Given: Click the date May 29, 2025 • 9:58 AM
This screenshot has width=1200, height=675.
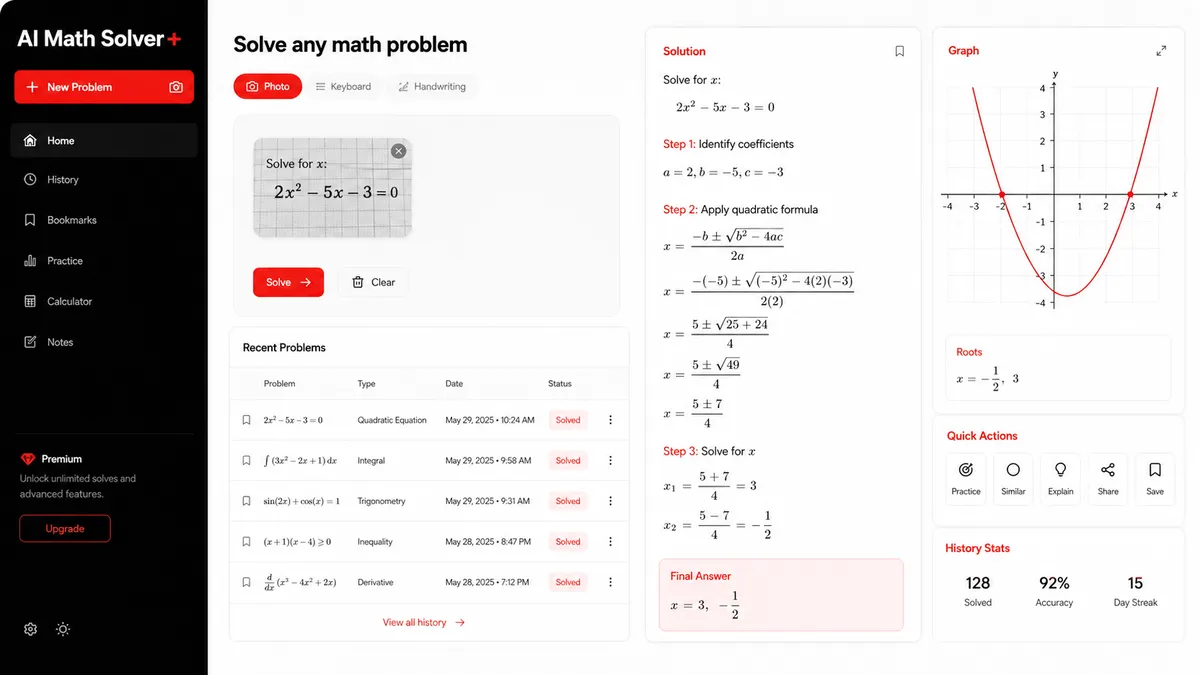Looking at the screenshot, I should coord(489,461).
